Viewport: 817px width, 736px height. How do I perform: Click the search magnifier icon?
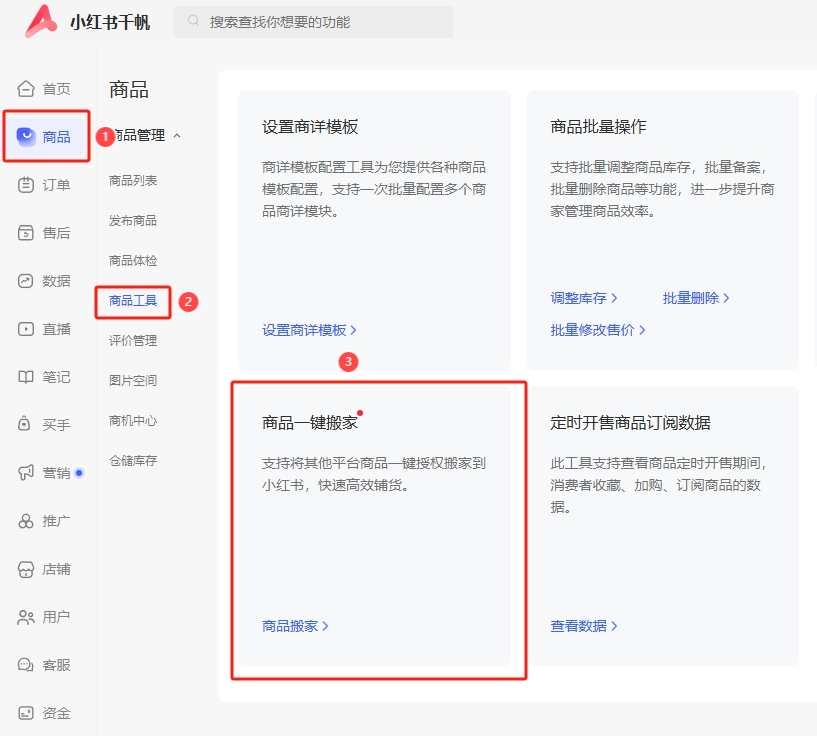(x=193, y=21)
